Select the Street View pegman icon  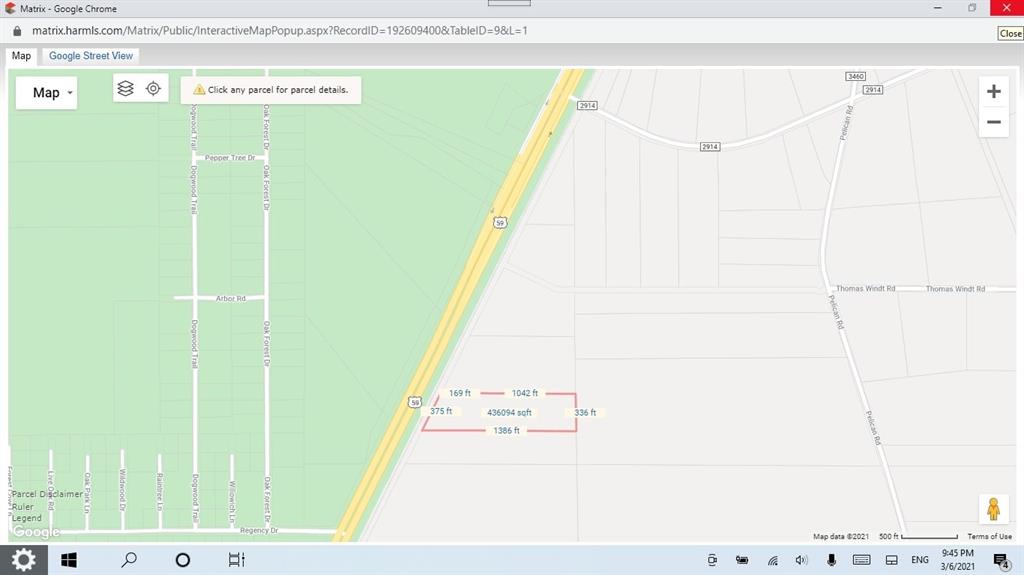tap(993, 509)
